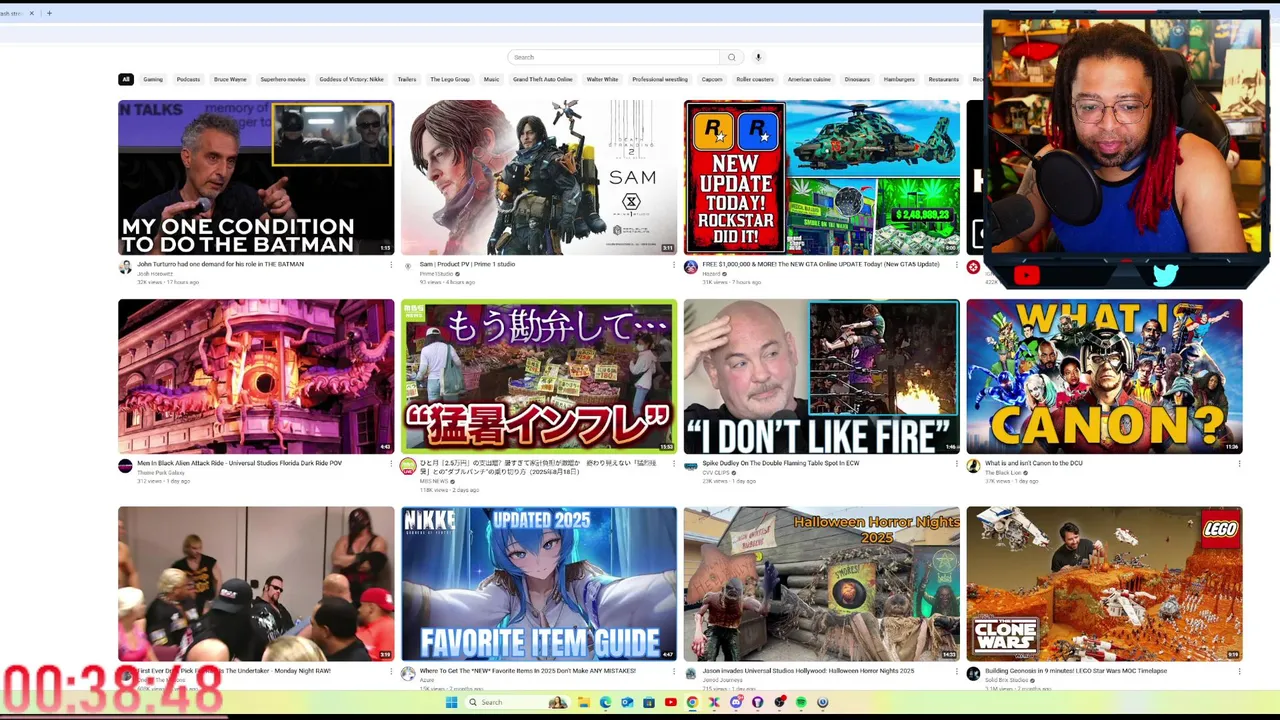Open video title 'Sam | Product PV | Prime 1 studio'

coord(467,264)
